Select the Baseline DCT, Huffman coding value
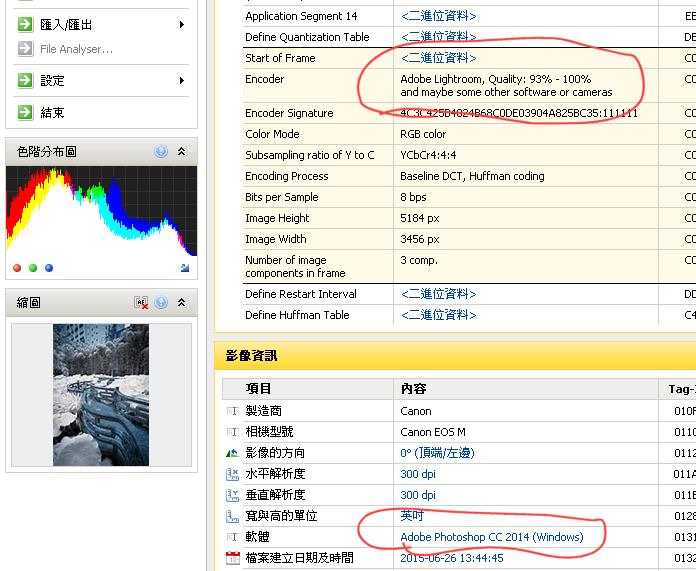The width and height of the screenshot is (696, 571). coord(472,176)
